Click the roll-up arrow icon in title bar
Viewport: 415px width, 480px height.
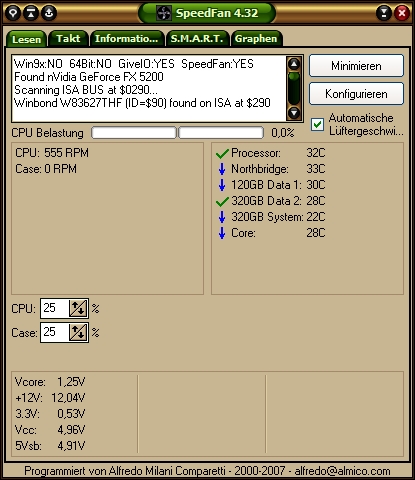[31, 13]
